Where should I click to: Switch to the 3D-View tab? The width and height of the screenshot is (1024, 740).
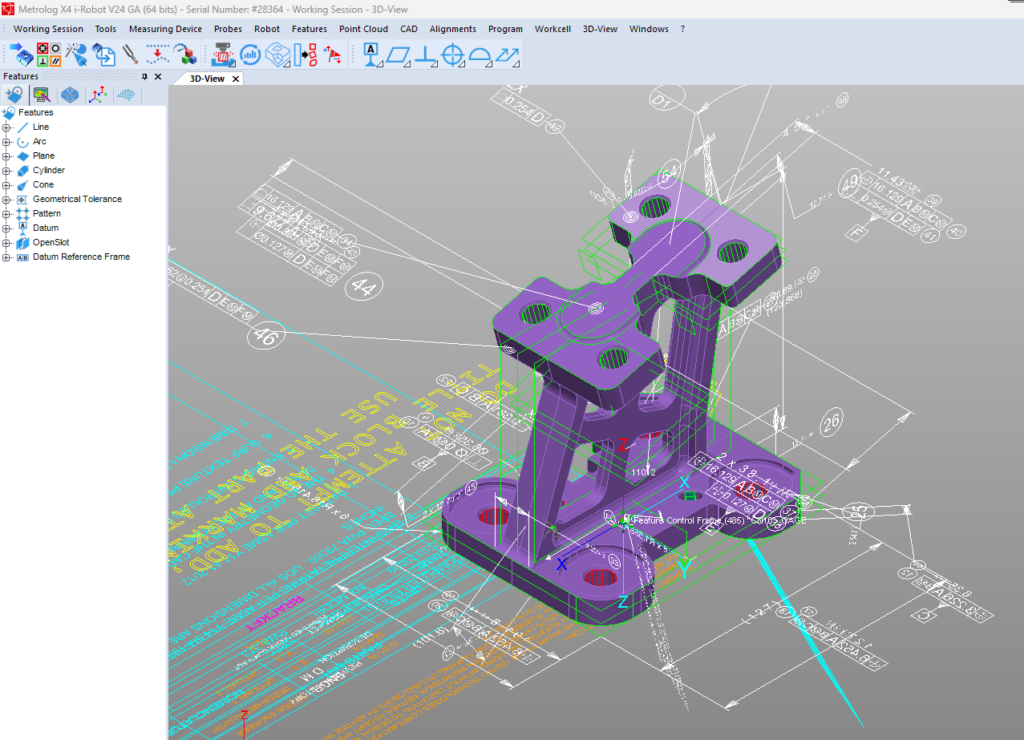(207, 78)
